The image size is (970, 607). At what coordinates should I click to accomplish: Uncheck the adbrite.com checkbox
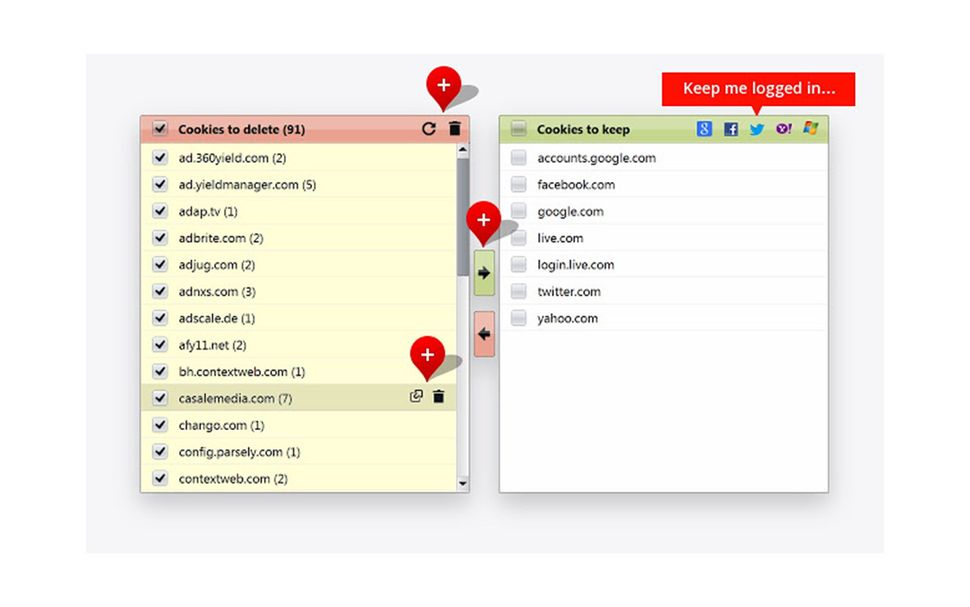coord(160,238)
